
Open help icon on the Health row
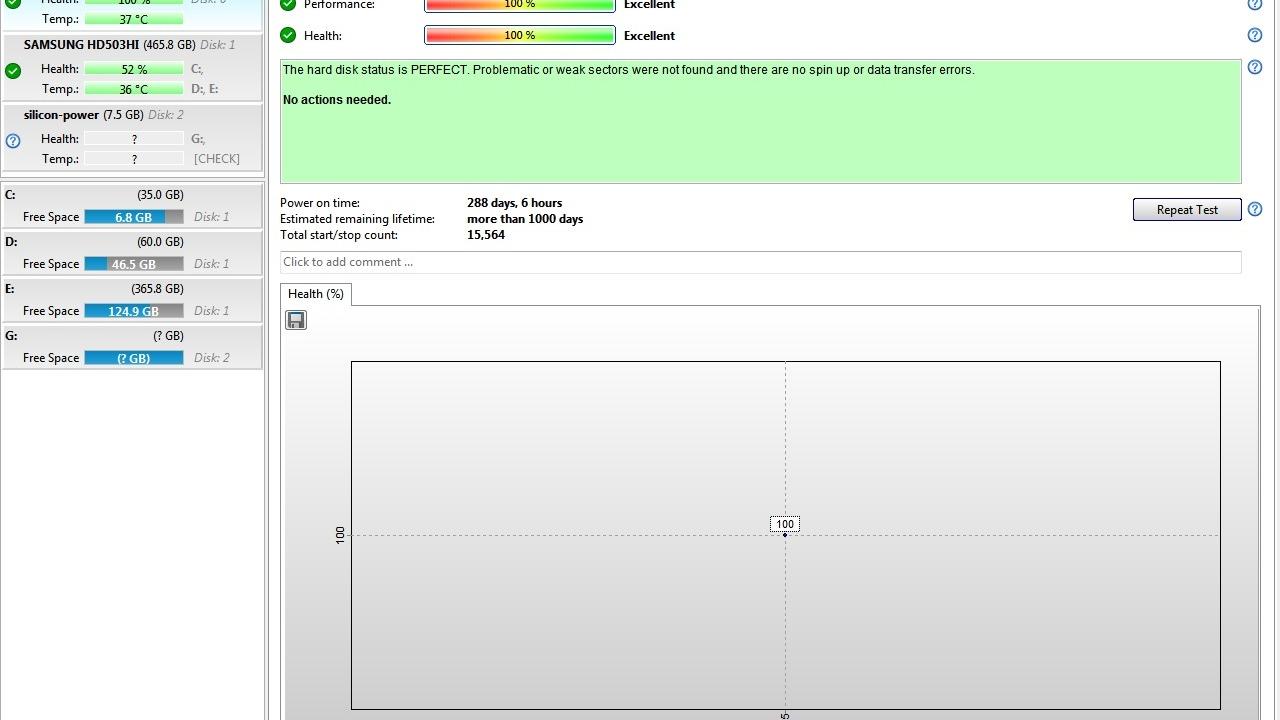(1255, 35)
